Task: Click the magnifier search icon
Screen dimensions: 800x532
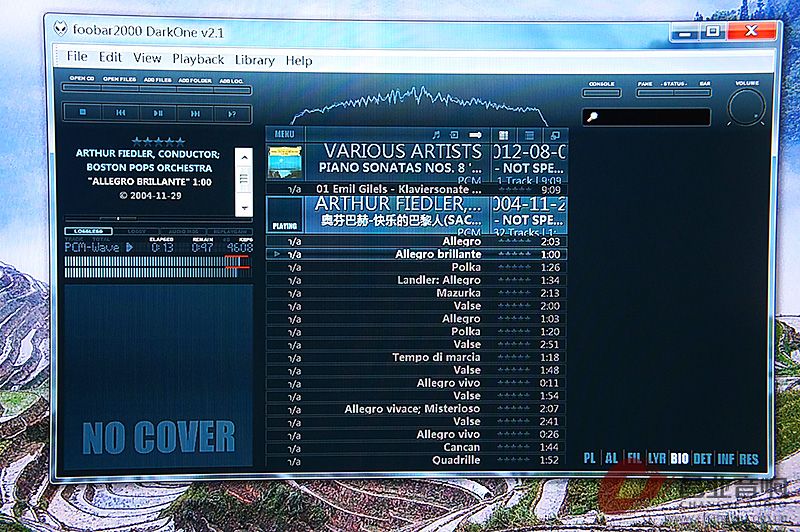Action: pyautogui.click(x=592, y=117)
